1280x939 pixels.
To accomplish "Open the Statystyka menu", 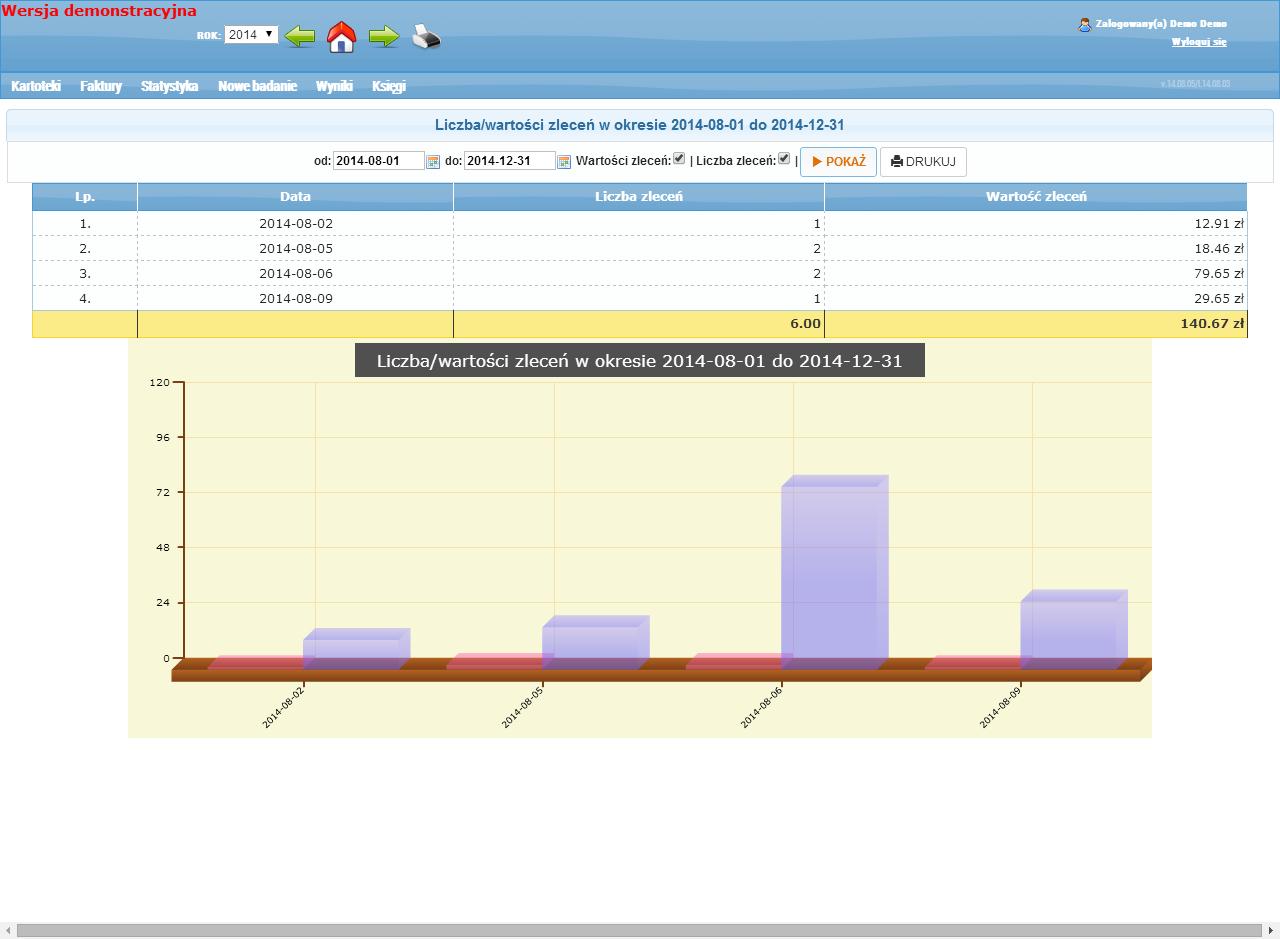I will tap(169, 86).
